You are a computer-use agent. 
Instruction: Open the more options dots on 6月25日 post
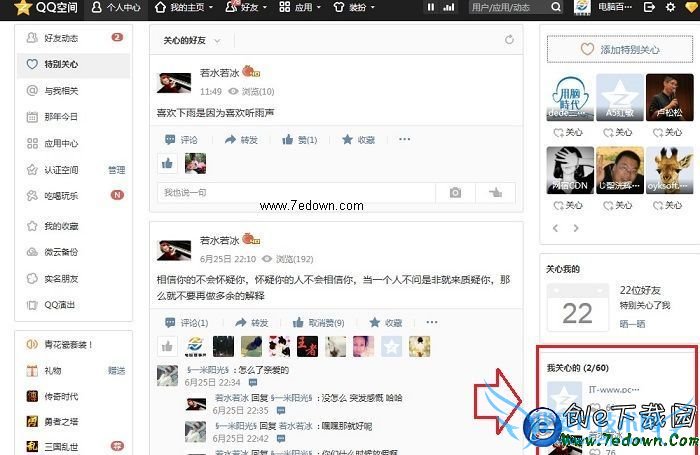click(x=432, y=322)
